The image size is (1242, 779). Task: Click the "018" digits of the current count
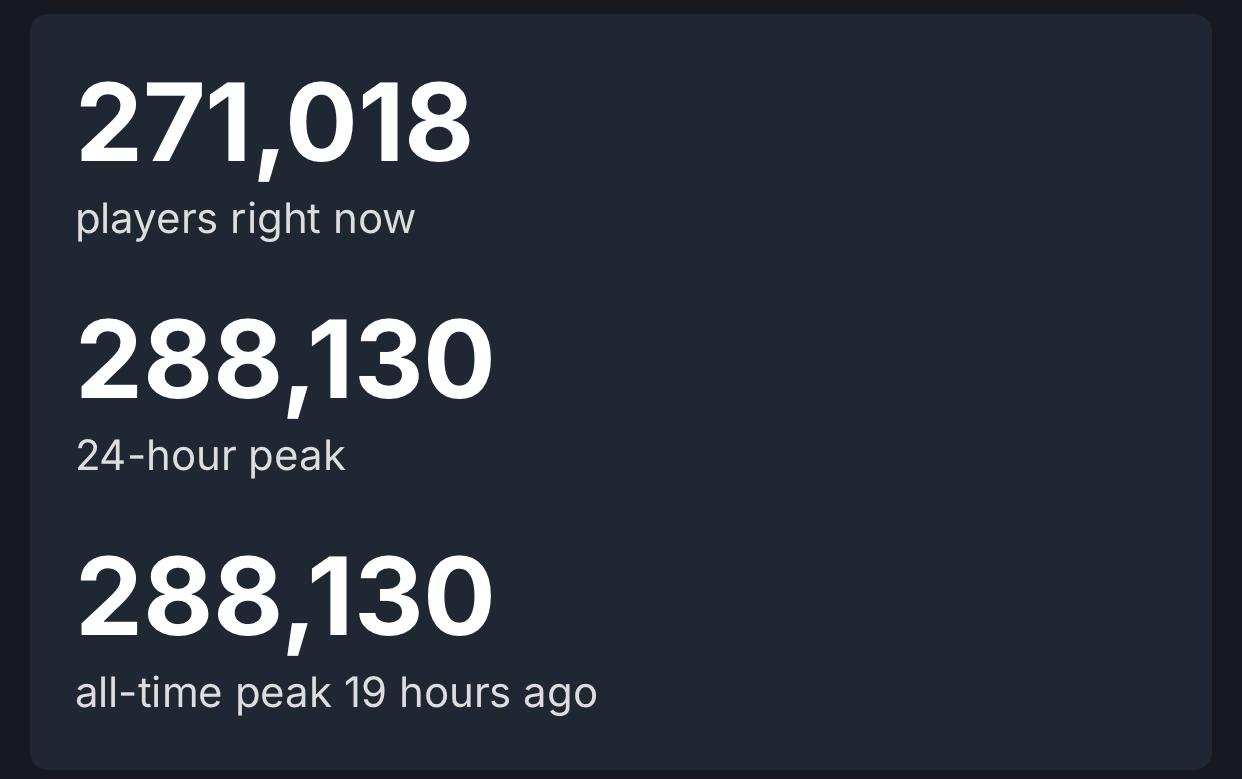click(x=378, y=124)
